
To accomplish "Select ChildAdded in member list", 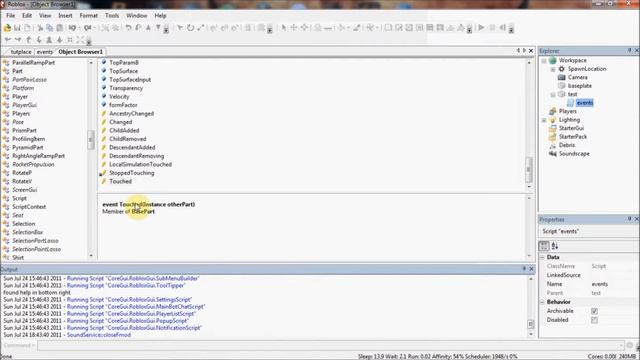I will coord(124,131).
